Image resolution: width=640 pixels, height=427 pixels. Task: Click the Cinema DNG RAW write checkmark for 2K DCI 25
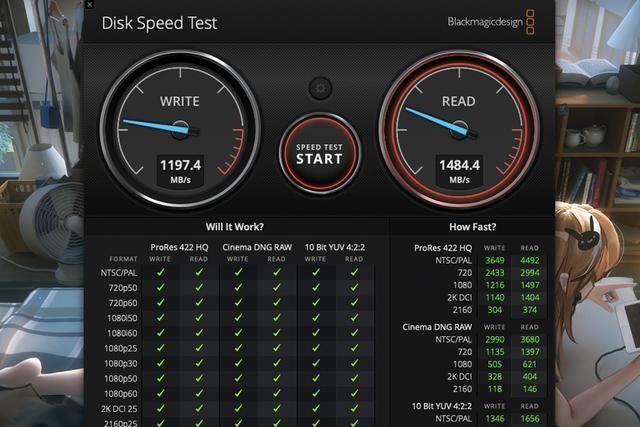(238, 409)
